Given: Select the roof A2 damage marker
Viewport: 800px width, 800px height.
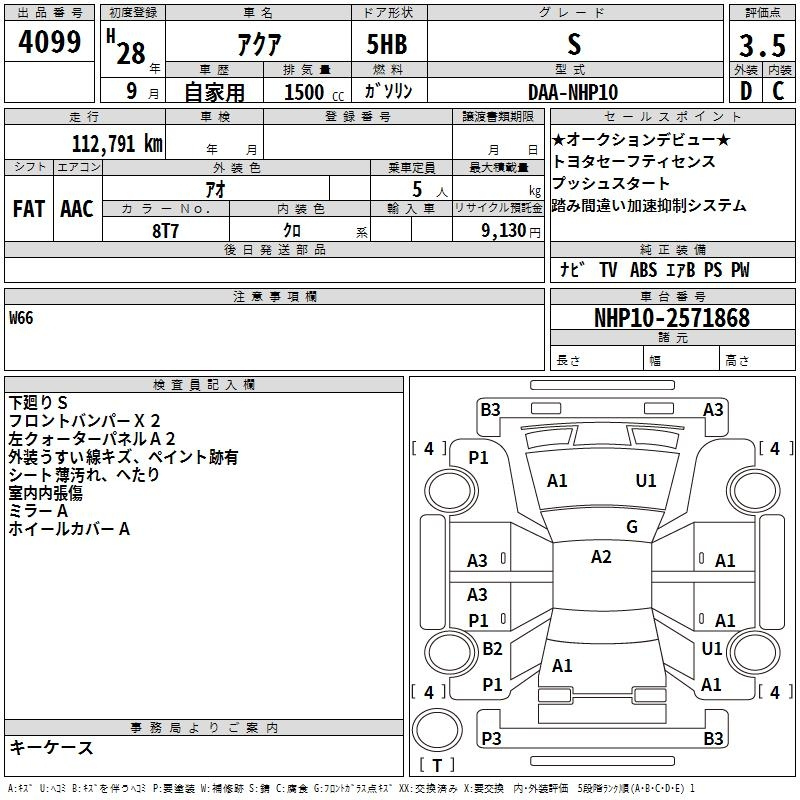Looking at the screenshot, I should [x=601, y=557].
